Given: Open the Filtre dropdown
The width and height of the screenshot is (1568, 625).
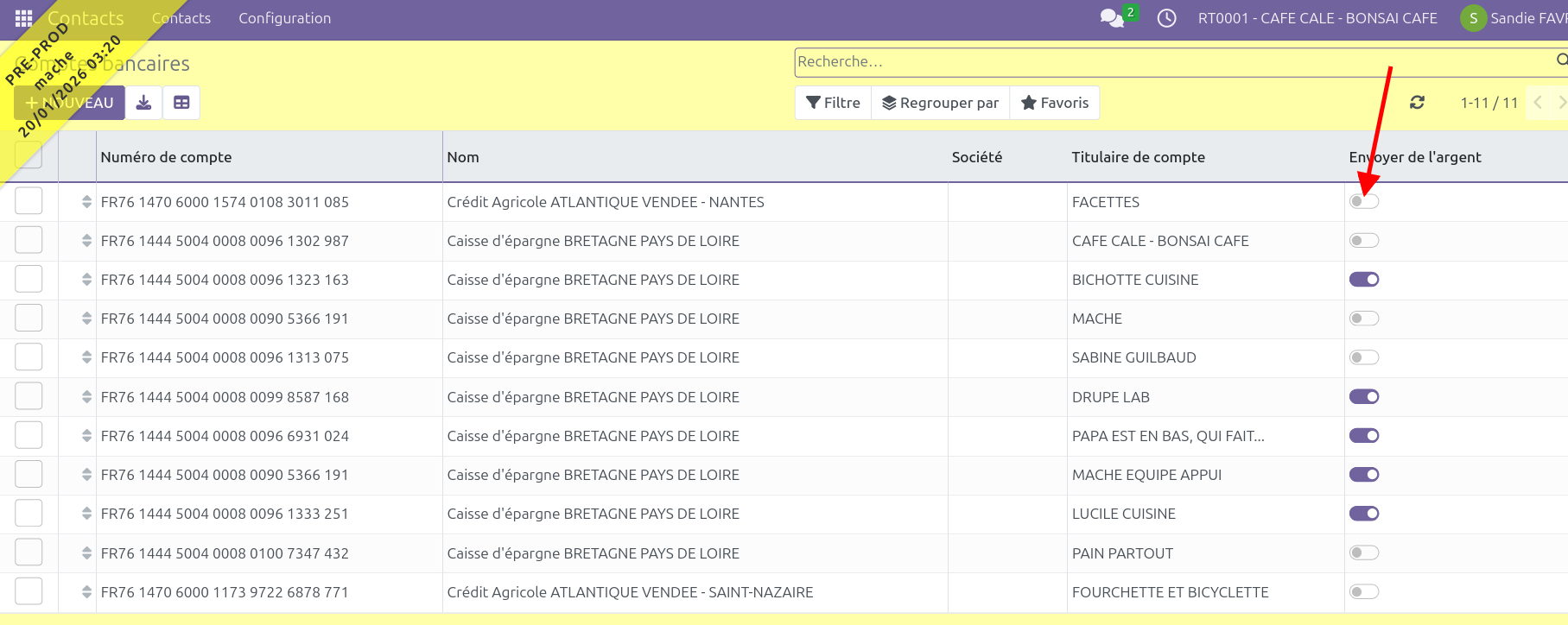Looking at the screenshot, I should (x=833, y=103).
